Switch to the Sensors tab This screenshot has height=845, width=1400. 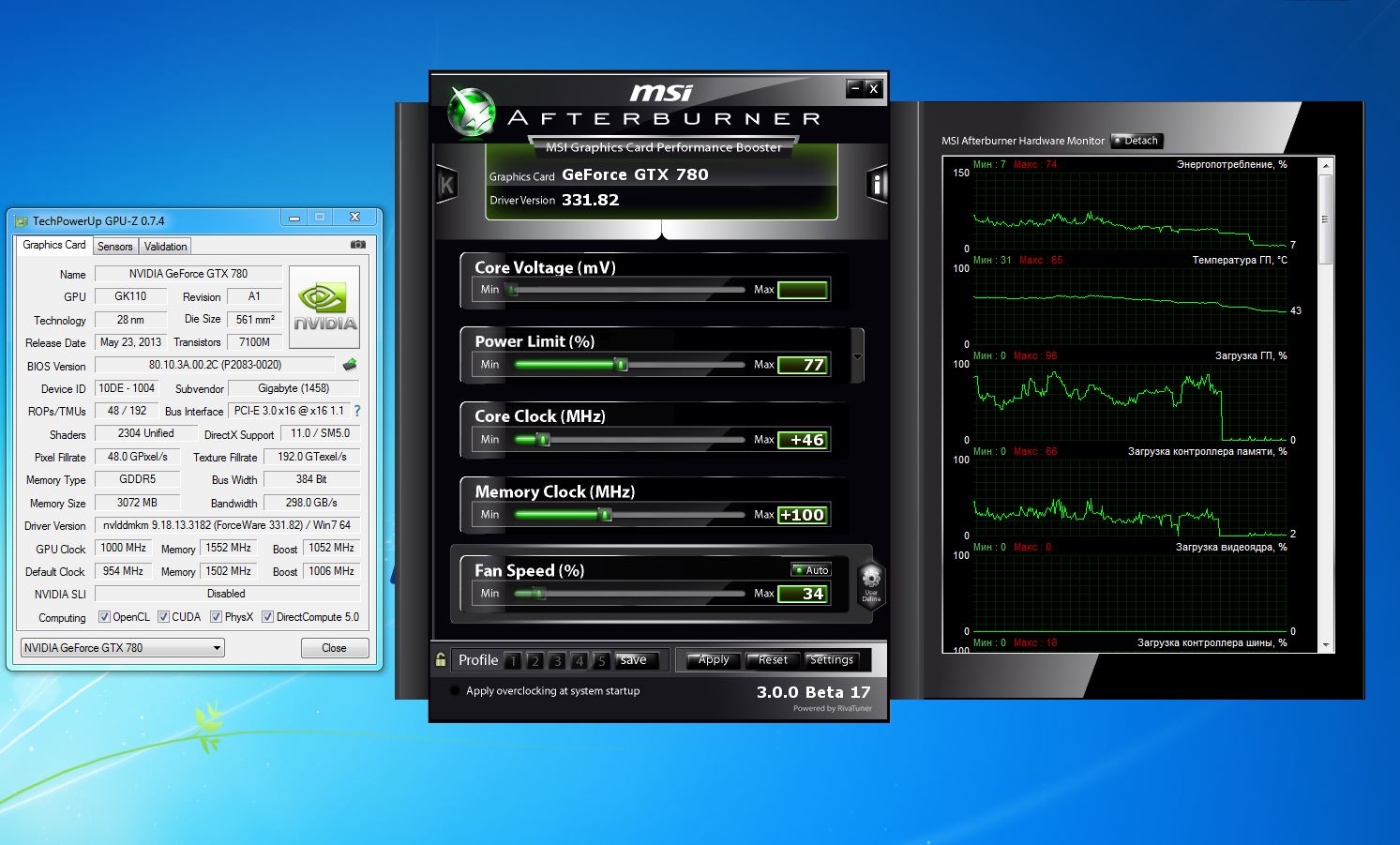(115, 246)
